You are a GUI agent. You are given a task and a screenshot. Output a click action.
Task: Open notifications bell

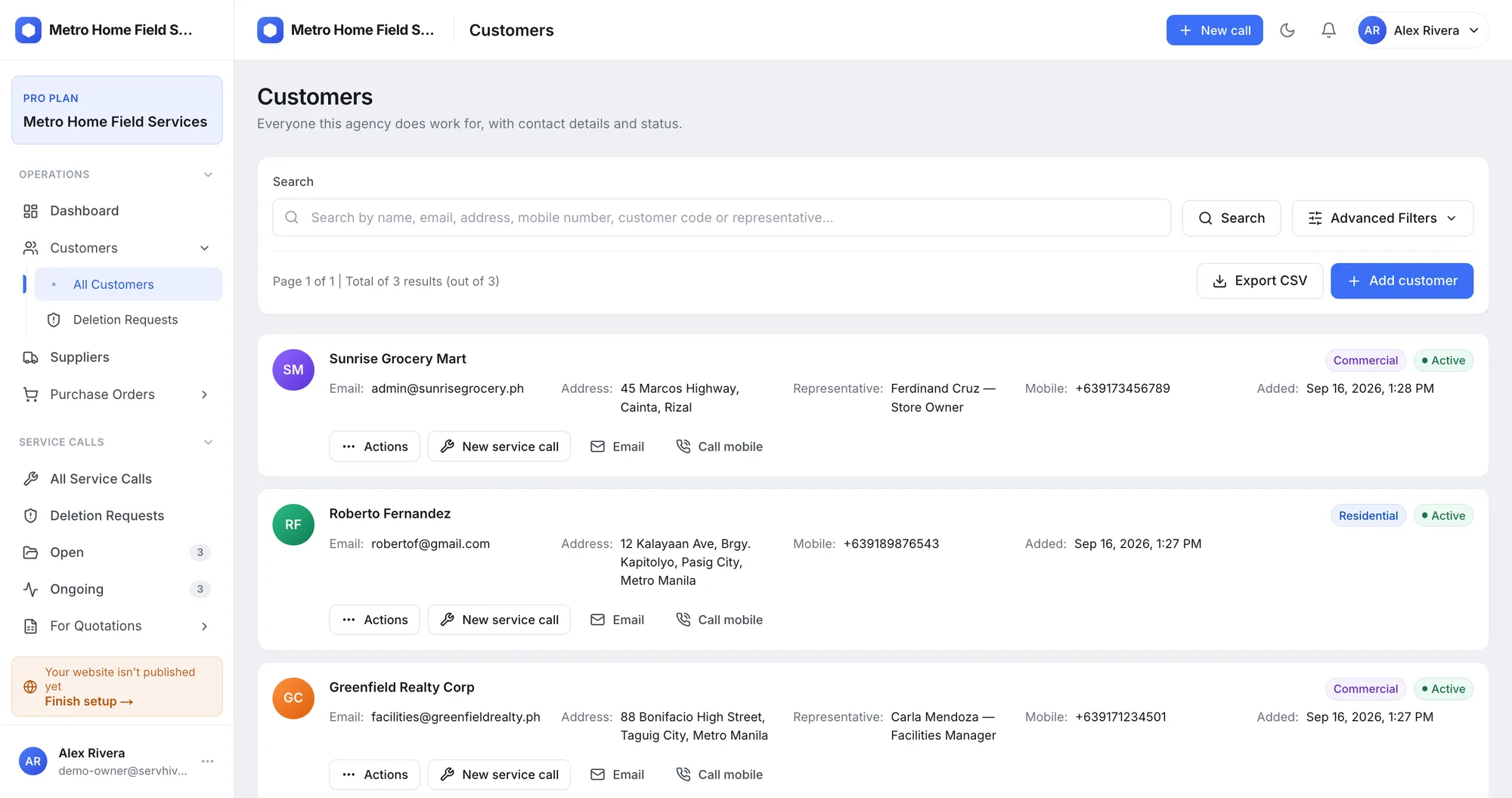point(1328,30)
